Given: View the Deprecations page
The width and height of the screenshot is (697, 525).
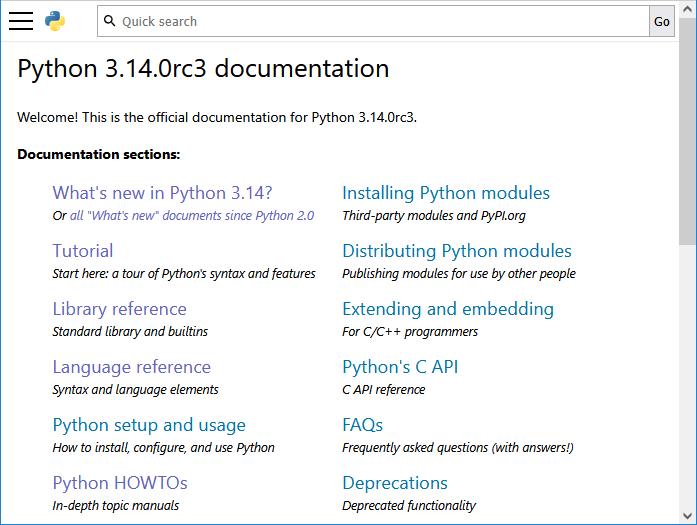Looking at the screenshot, I should (x=395, y=483).
